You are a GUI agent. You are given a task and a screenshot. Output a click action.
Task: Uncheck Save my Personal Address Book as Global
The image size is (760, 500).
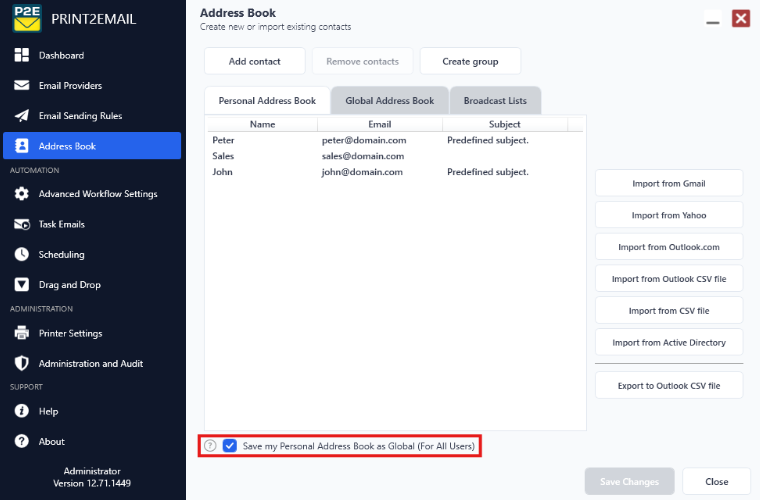click(x=230, y=445)
